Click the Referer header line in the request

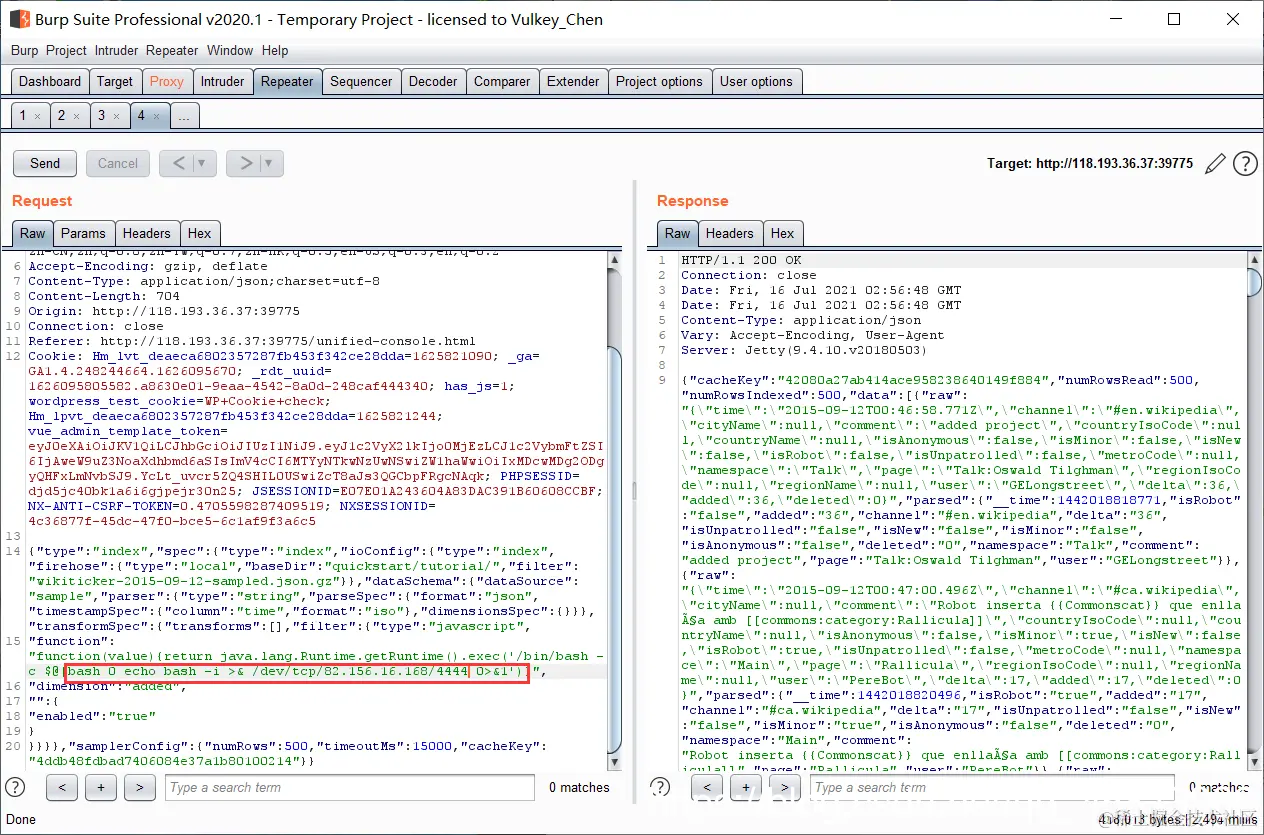pos(252,341)
